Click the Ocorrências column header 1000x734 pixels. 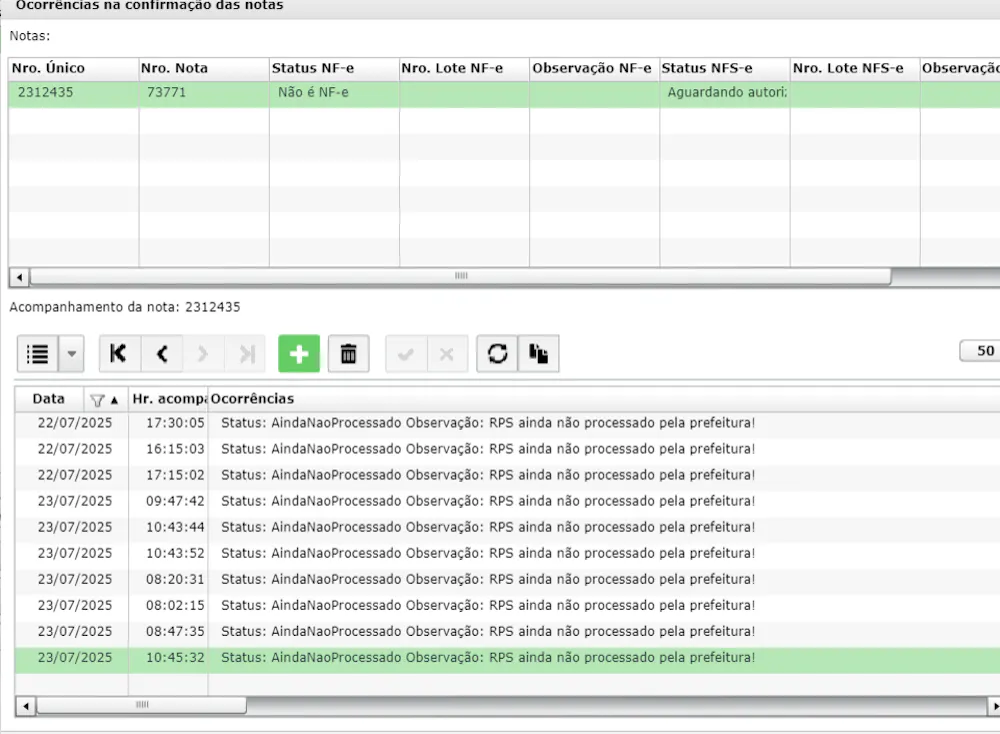(x=253, y=399)
